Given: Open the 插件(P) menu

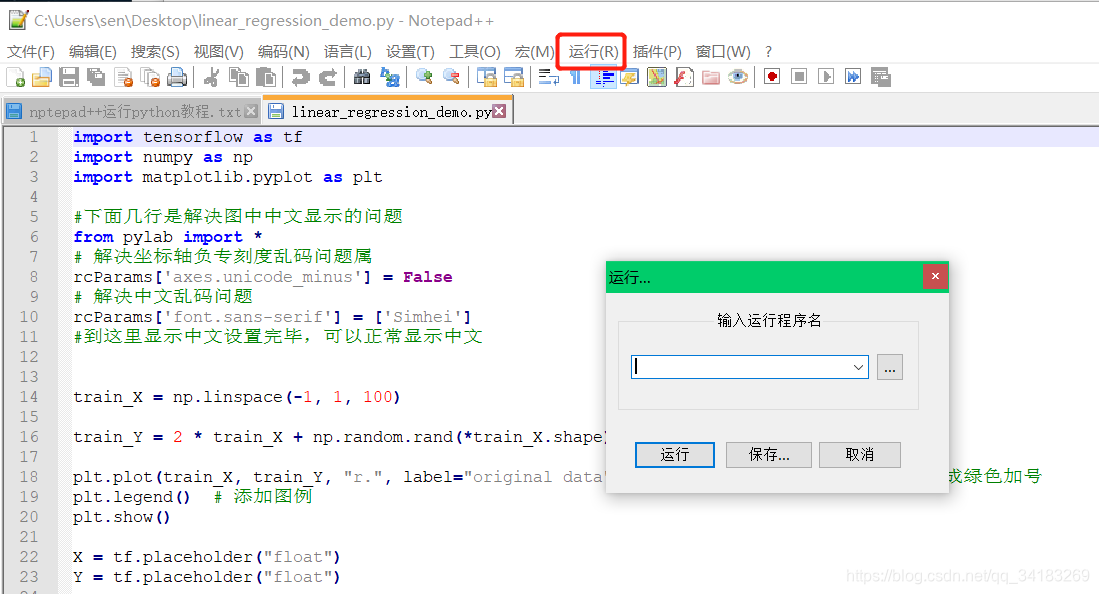Looking at the screenshot, I should (657, 52).
